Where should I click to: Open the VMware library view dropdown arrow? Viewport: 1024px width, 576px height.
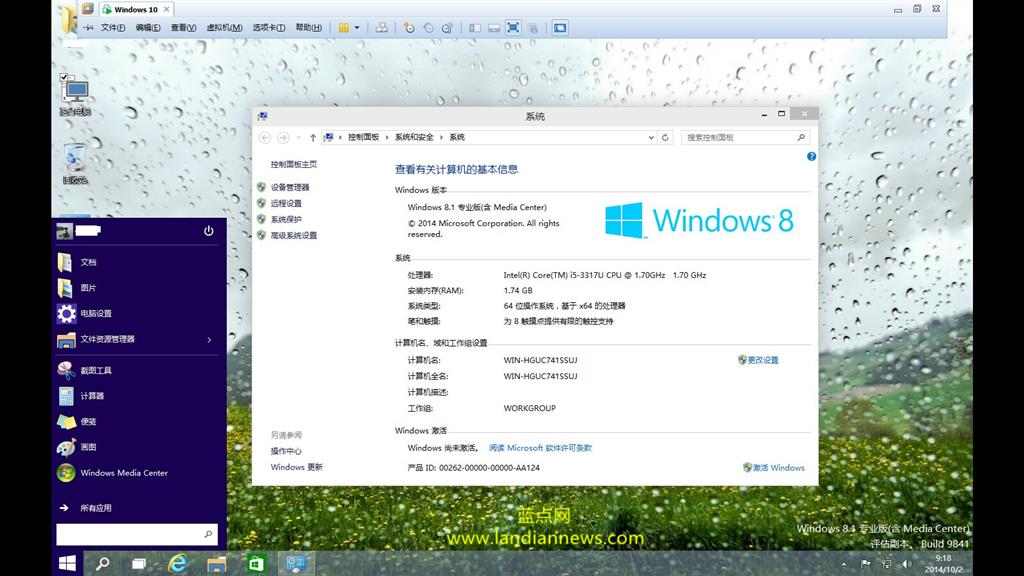click(x=357, y=28)
